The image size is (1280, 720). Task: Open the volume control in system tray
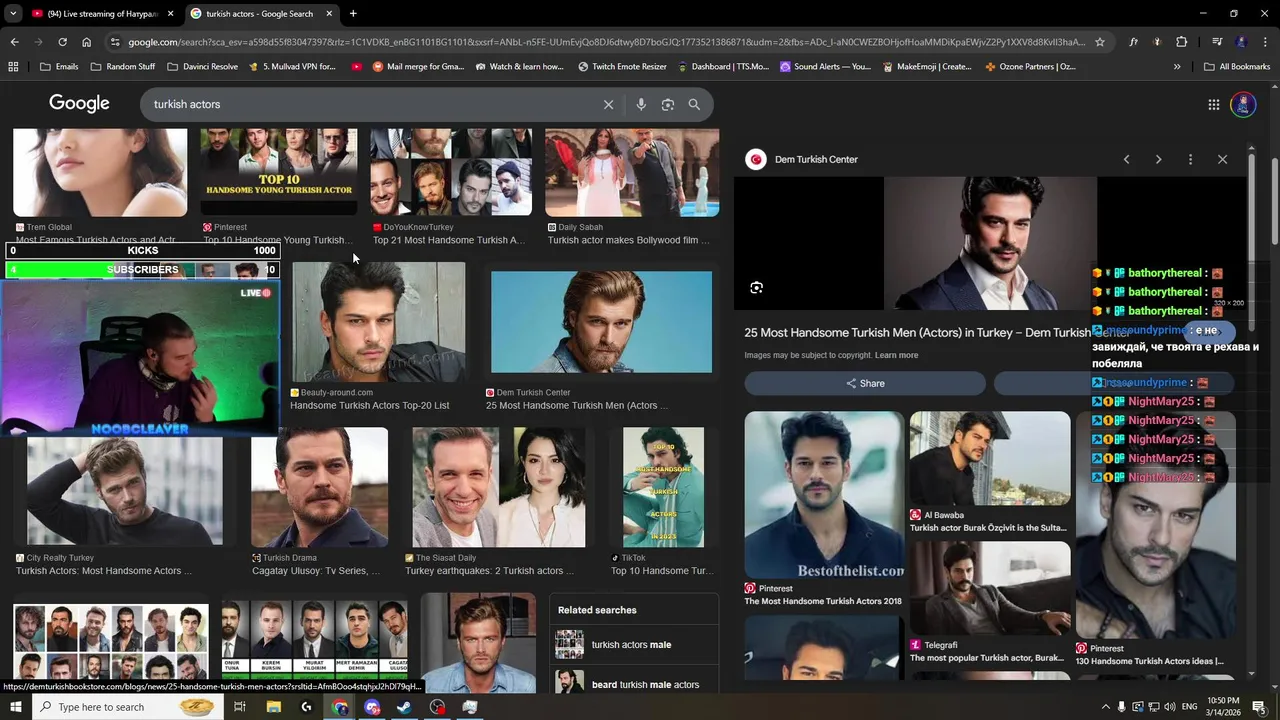point(1171,707)
